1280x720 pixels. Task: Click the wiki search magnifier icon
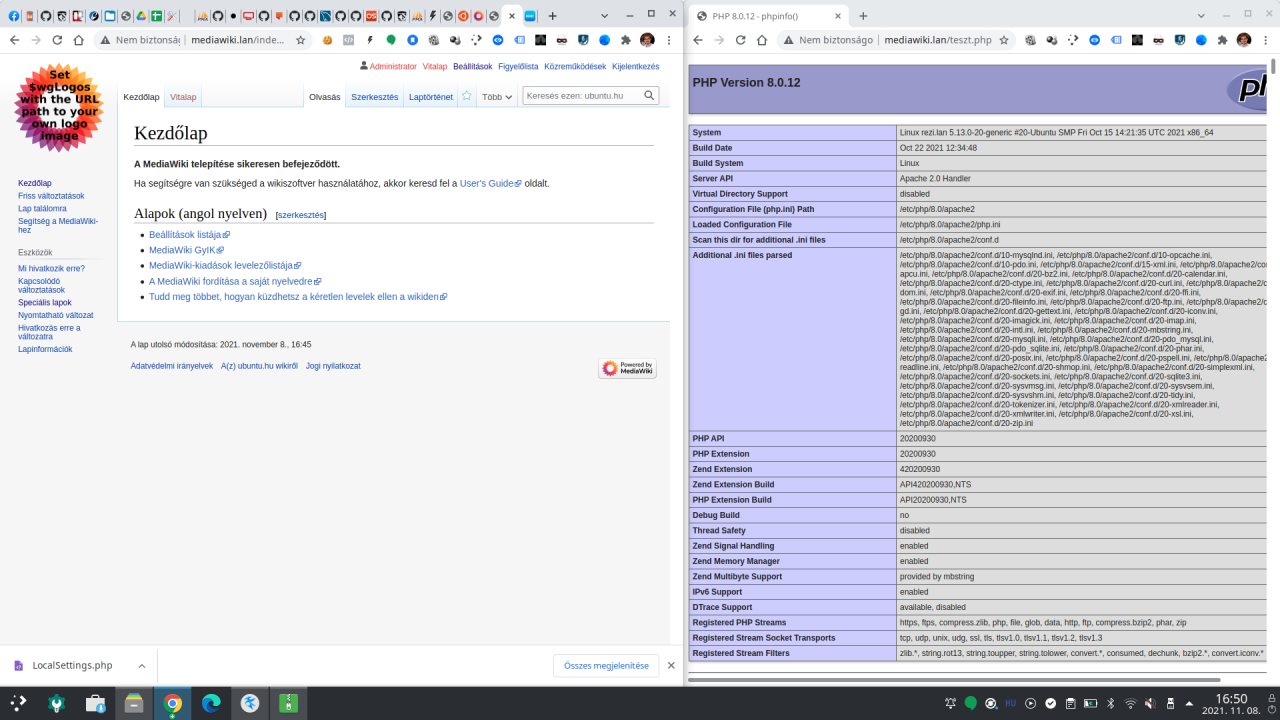tap(649, 96)
